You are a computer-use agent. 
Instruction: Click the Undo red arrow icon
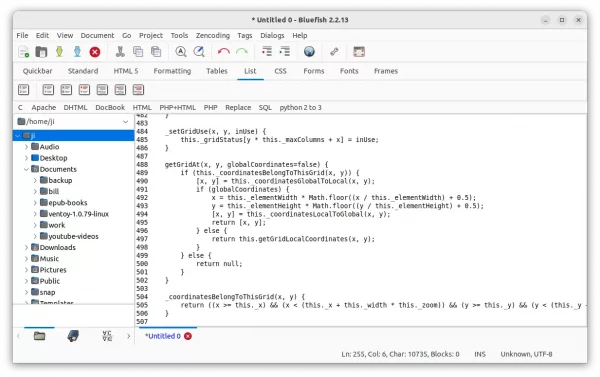click(223, 52)
